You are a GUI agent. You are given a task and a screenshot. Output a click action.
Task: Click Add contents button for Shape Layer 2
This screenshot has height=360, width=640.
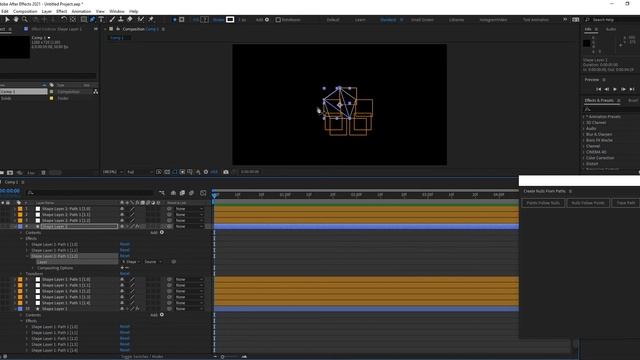pyautogui.click(x=162, y=232)
